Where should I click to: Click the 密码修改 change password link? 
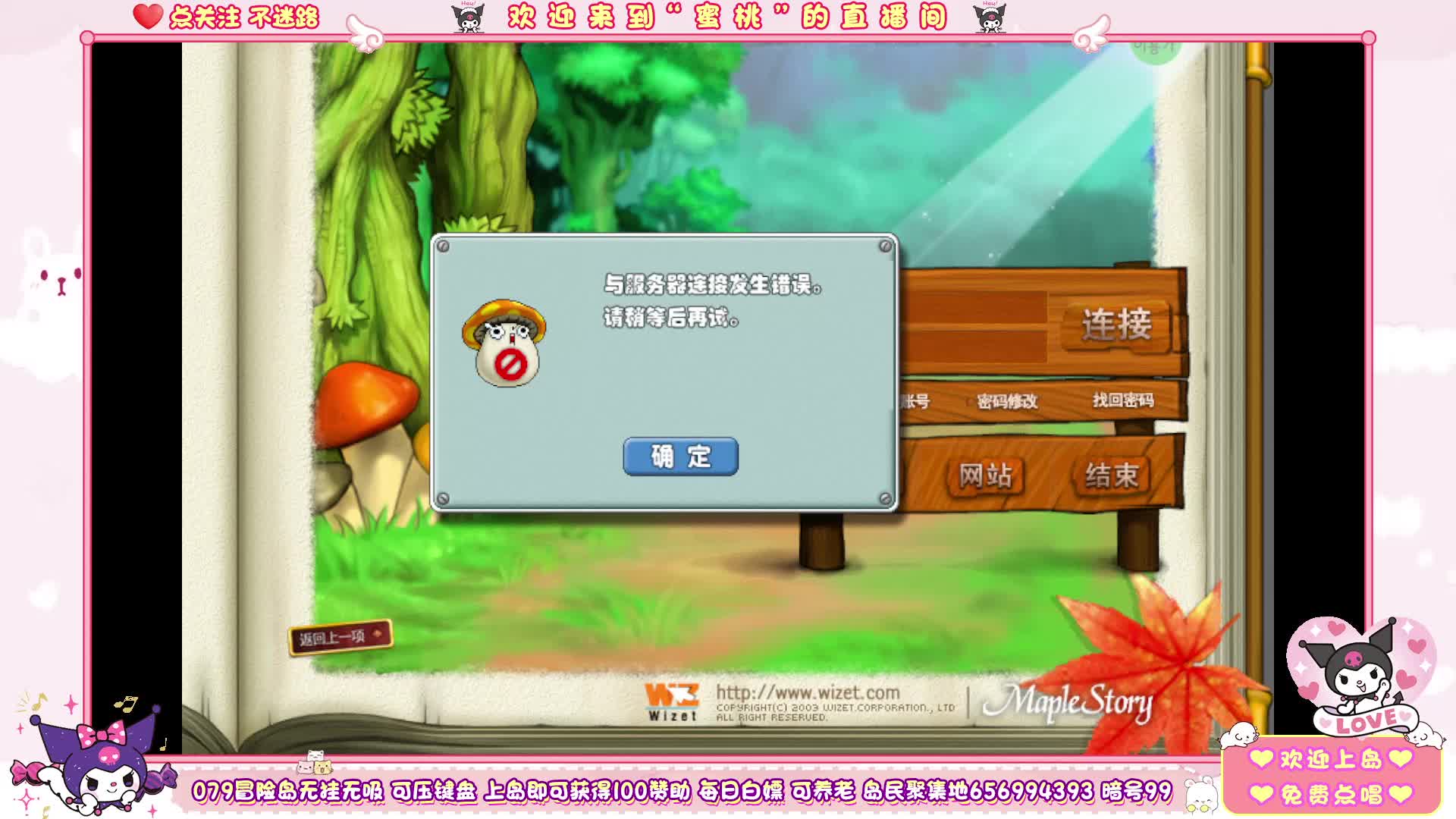[x=1007, y=401]
